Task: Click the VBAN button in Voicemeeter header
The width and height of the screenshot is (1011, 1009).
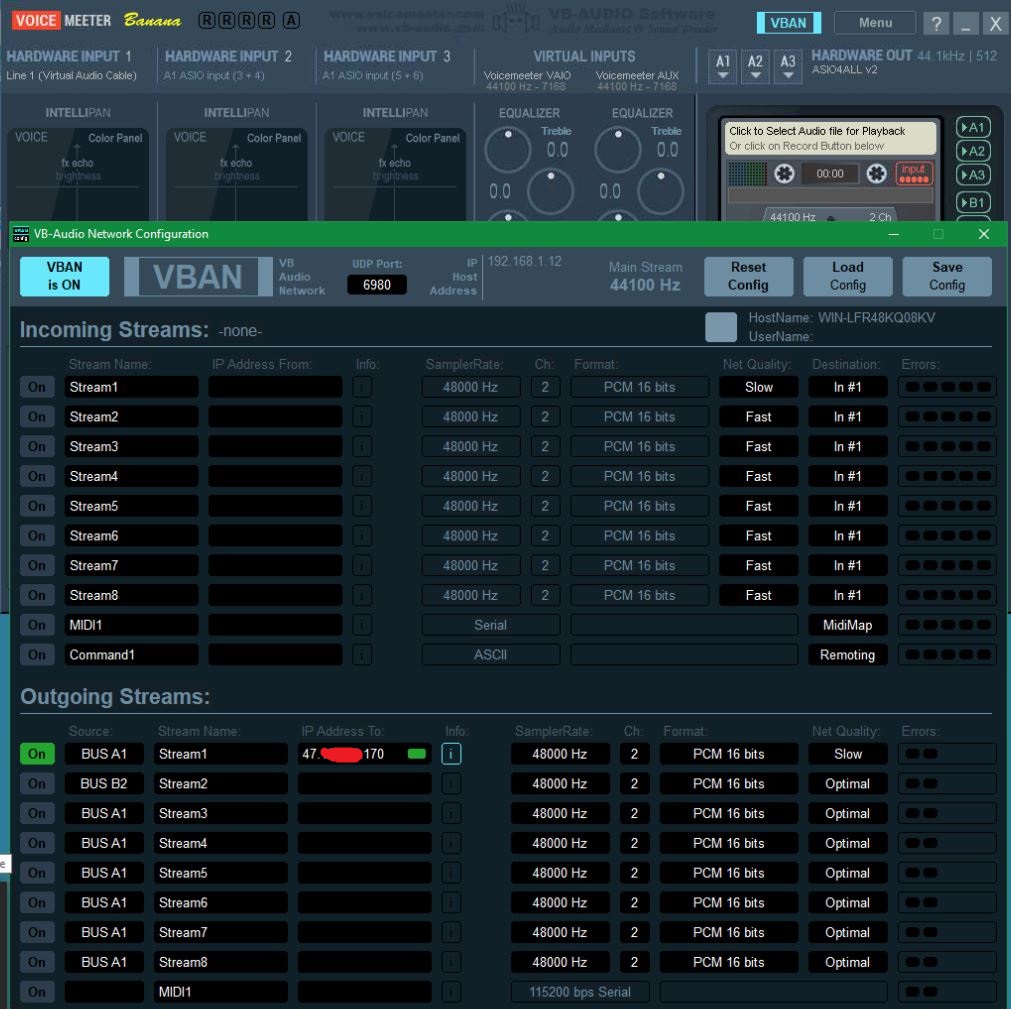Action: pos(789,23)
